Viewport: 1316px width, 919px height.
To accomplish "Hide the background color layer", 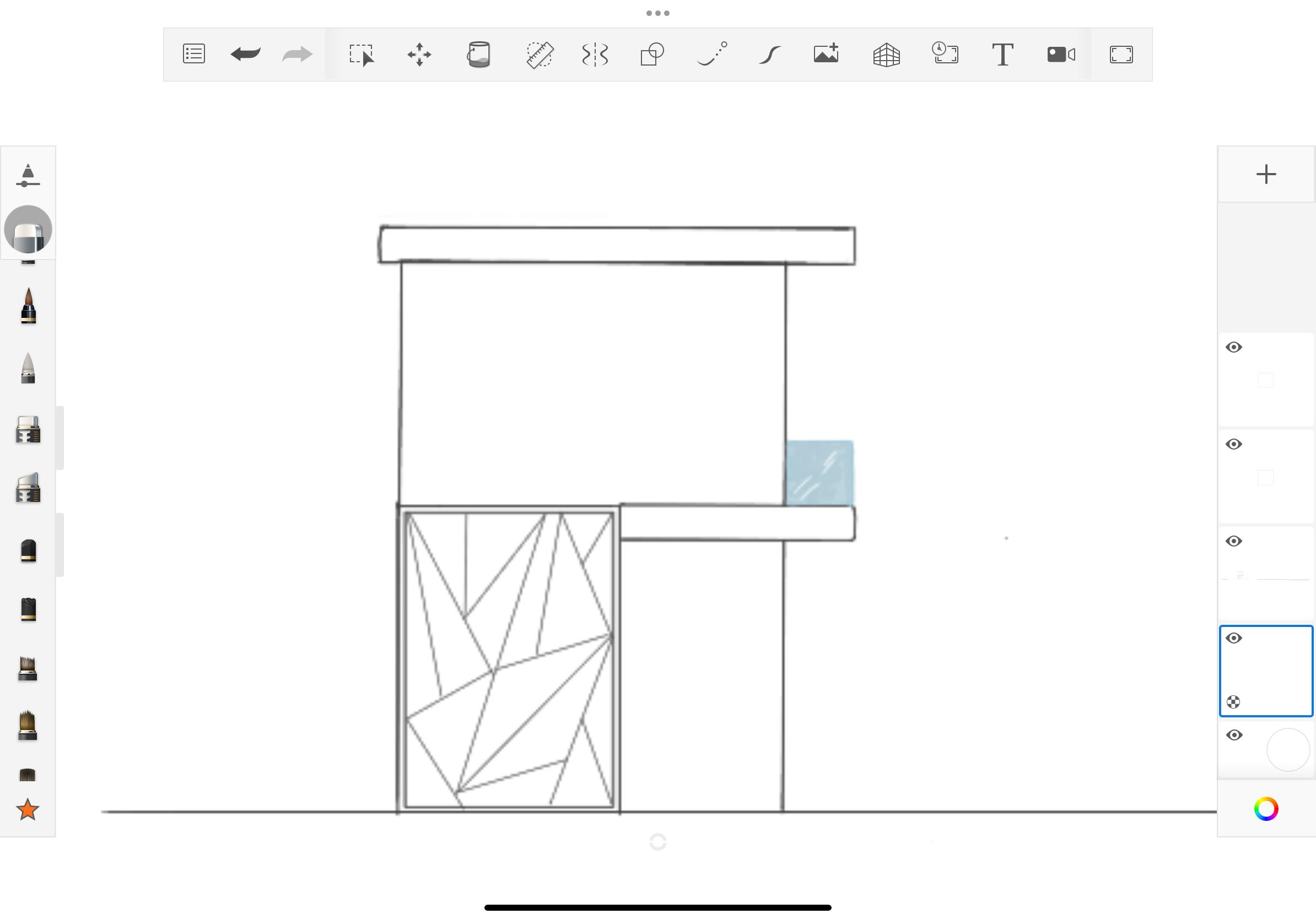I will [x=1234, y=735].
